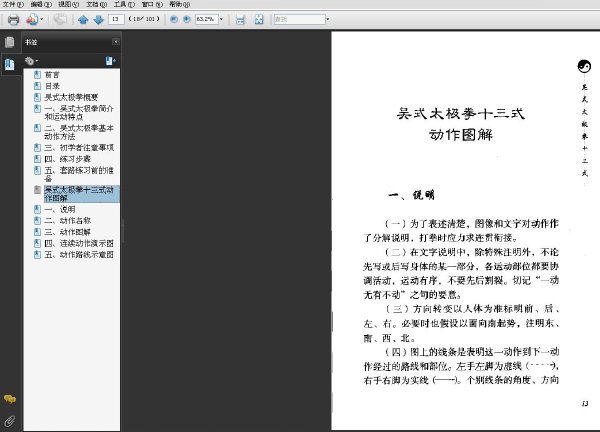Viewport: 600px width, 432px height.
Task: Collapse the bookmarks panel with its hide button
Action: [116, 42]
